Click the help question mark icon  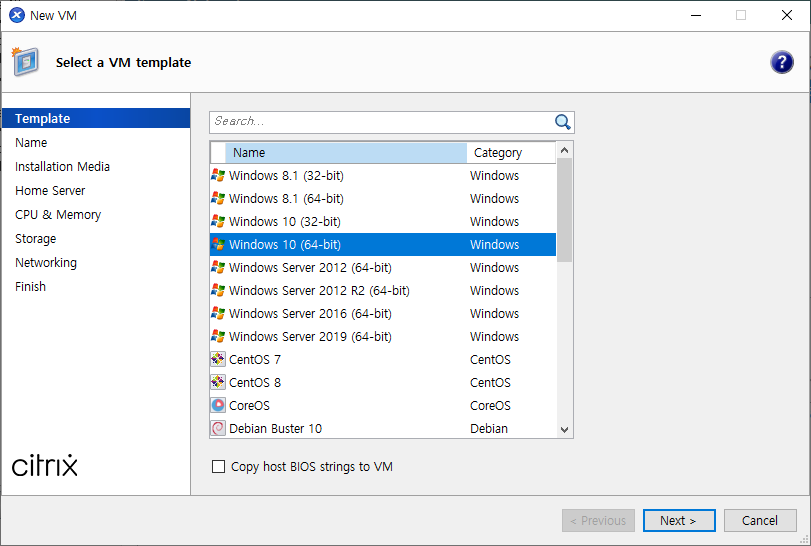pyautogui.click(x=782, y=63)
